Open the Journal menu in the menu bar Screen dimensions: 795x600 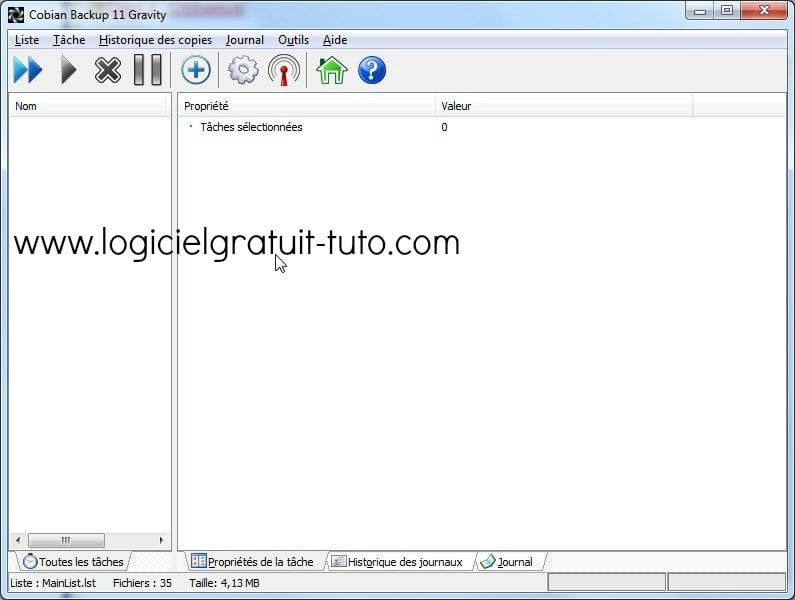(245, 40)
